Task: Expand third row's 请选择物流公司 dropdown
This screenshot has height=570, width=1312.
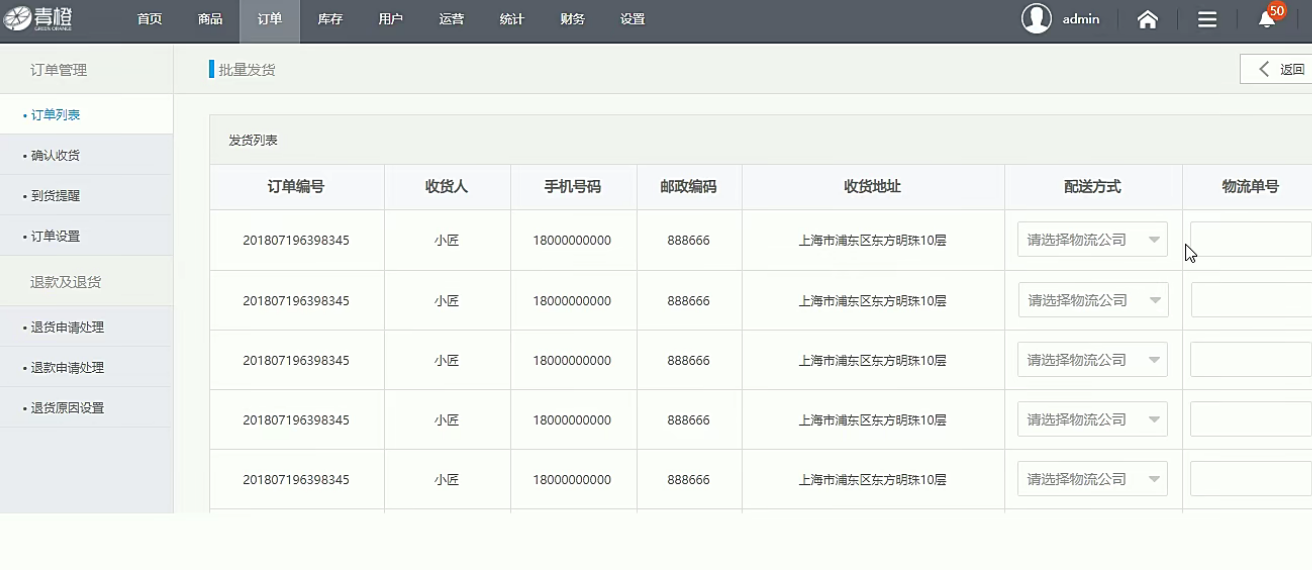Action: pos(1092,360)
